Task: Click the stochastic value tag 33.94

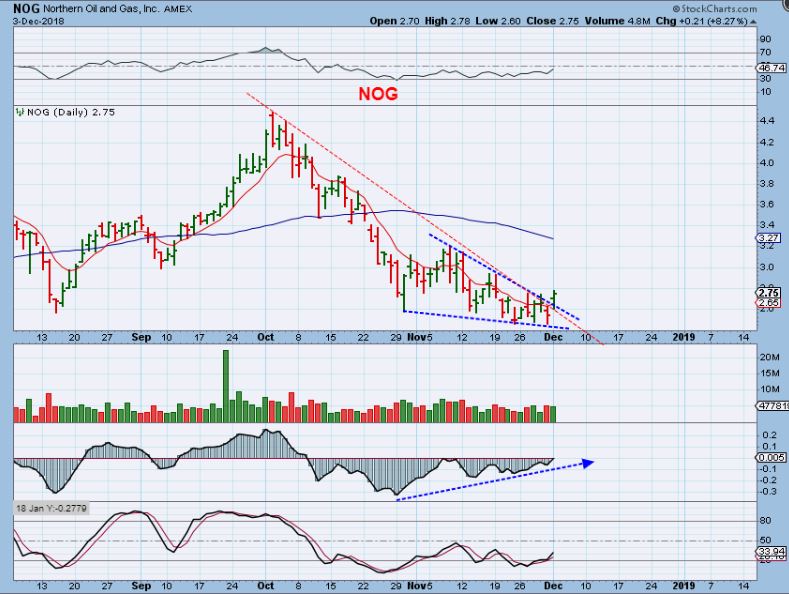Action: (x=771, y=551)
